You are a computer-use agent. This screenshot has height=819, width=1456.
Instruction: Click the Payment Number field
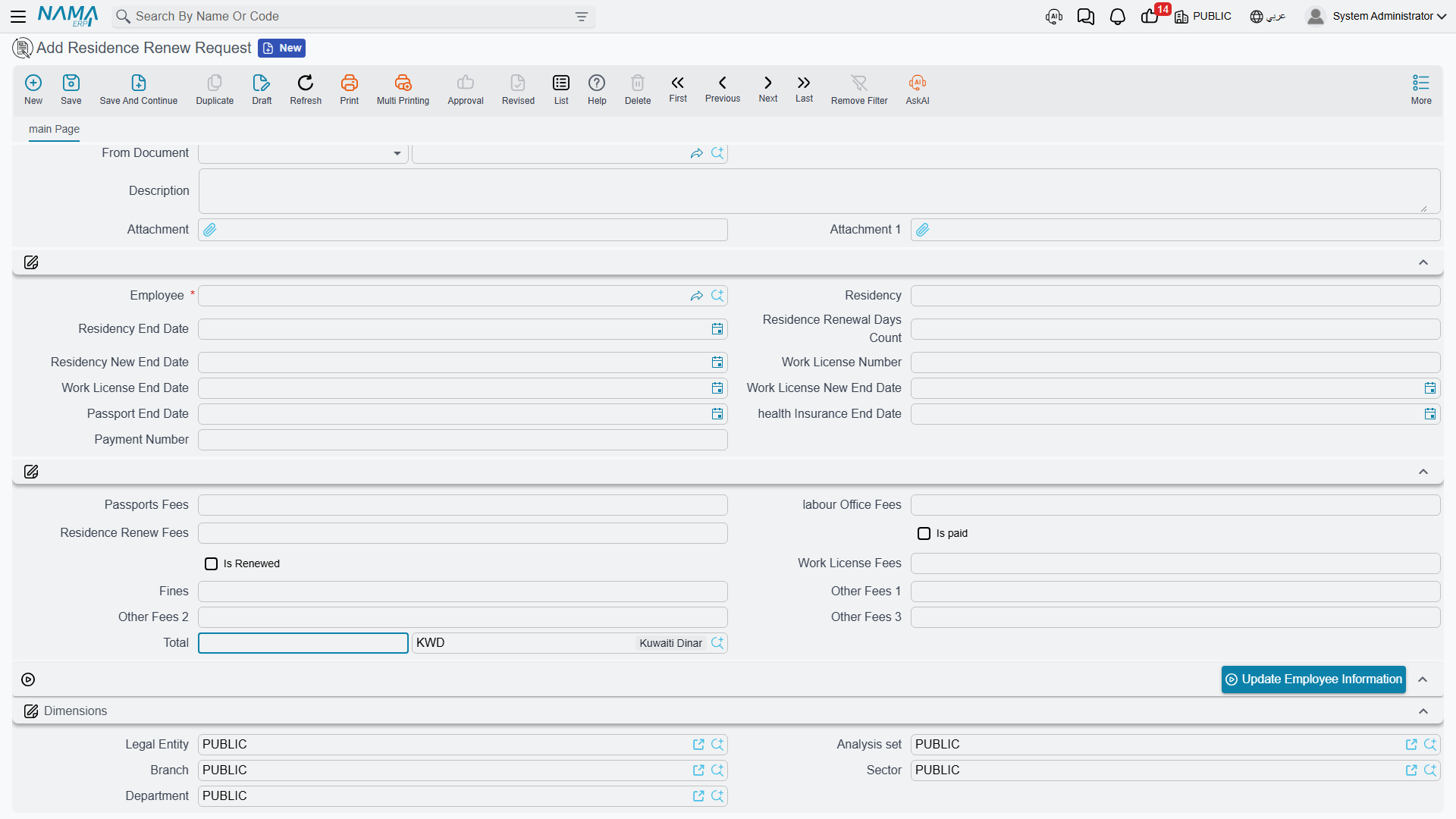(463, 440)
